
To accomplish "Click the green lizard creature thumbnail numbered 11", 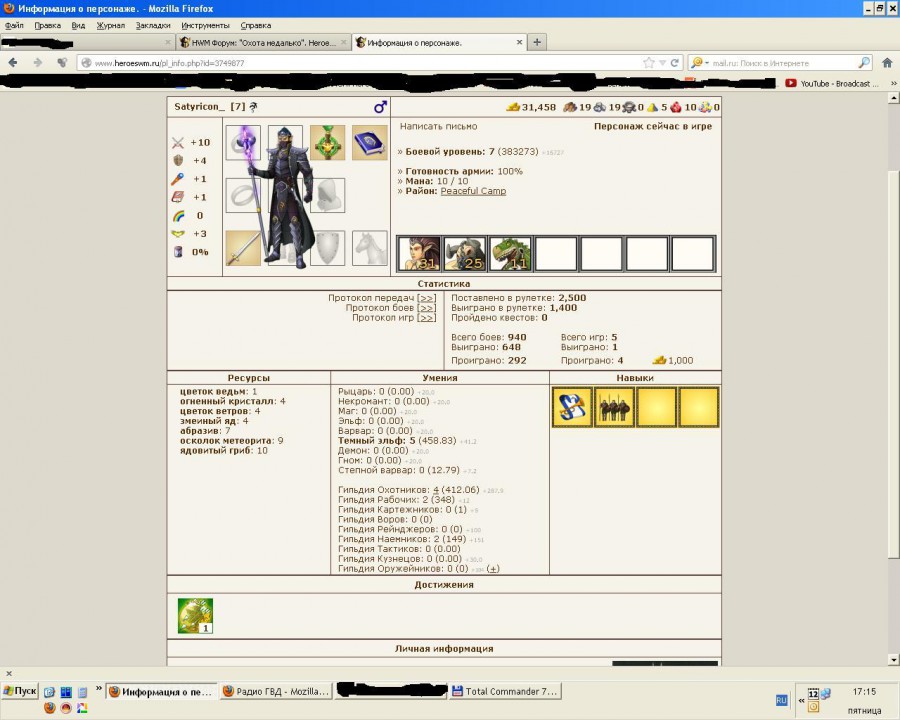I will point(510,253).
